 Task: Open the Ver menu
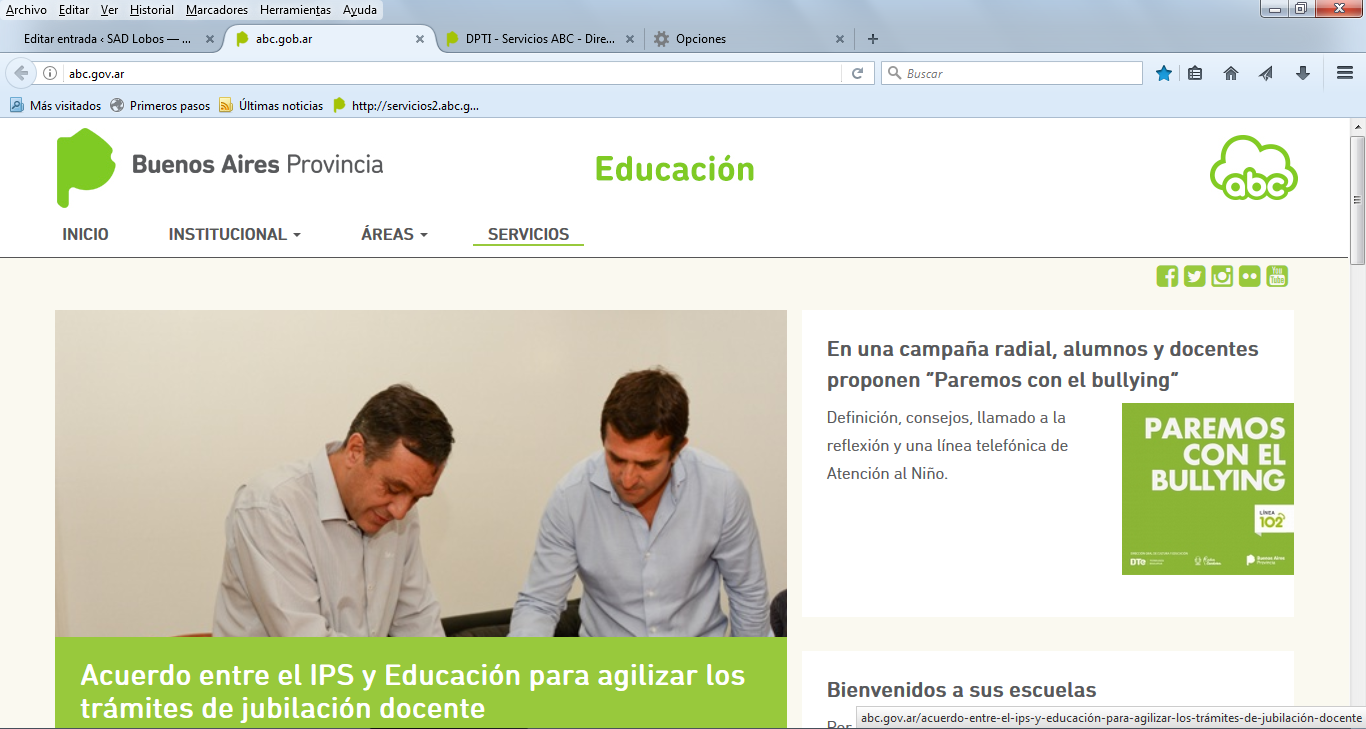(109, 9)
